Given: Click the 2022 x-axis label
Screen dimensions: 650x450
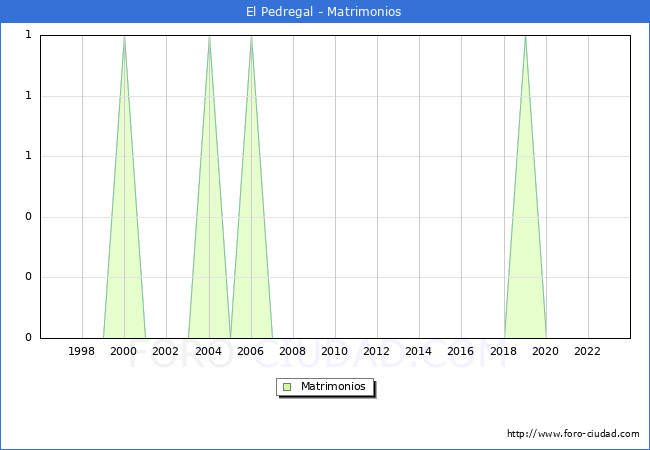Looking at the screenshot, I should point(587,351).
